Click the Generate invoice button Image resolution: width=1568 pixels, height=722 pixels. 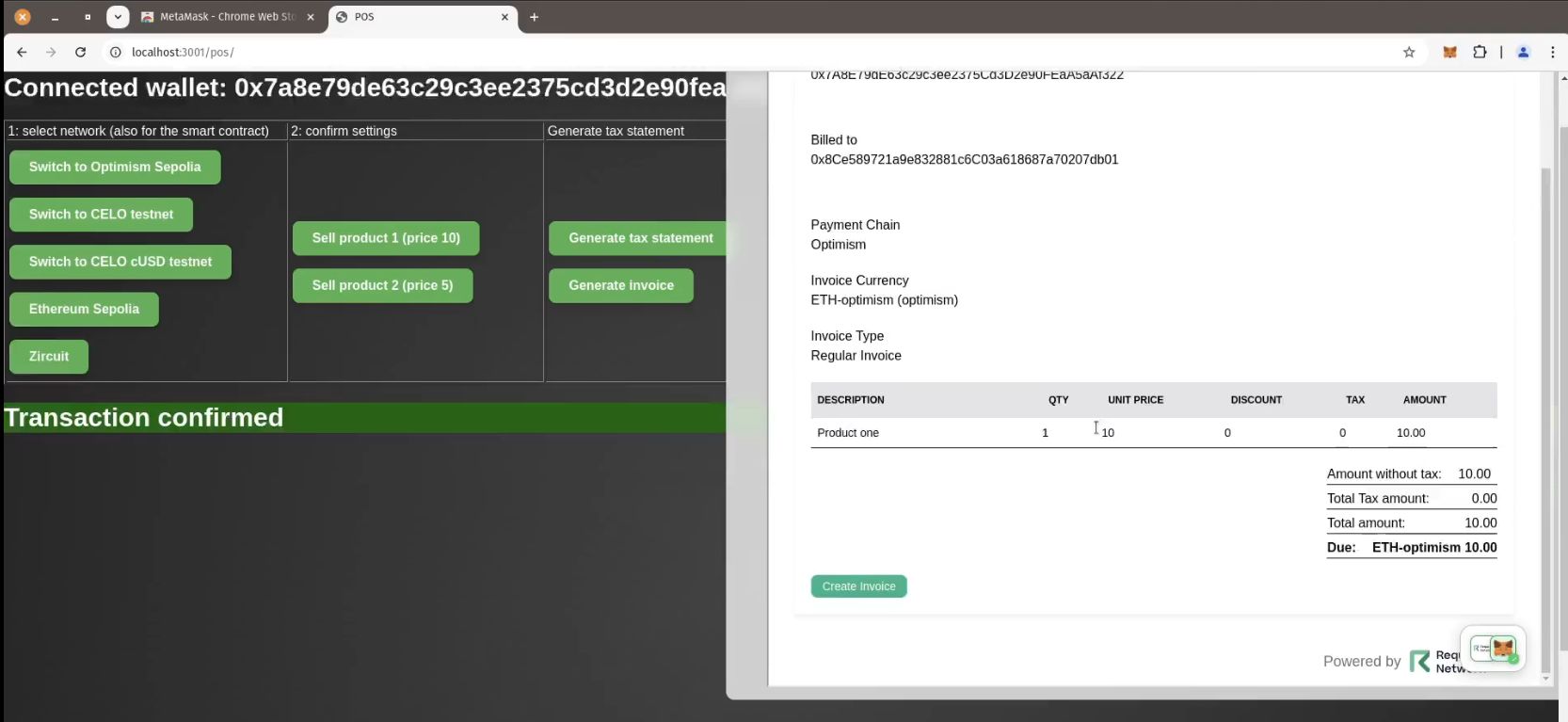point(621,285)
